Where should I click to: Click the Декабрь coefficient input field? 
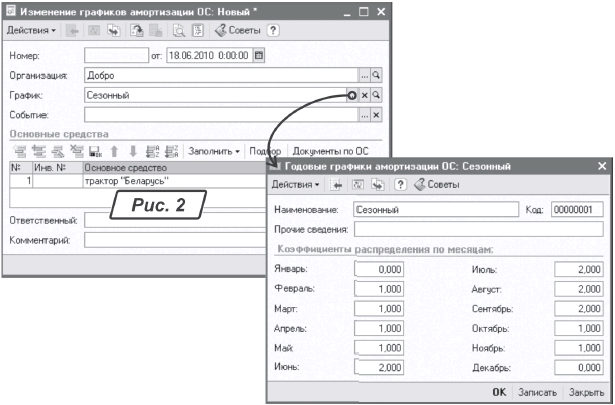573,369
